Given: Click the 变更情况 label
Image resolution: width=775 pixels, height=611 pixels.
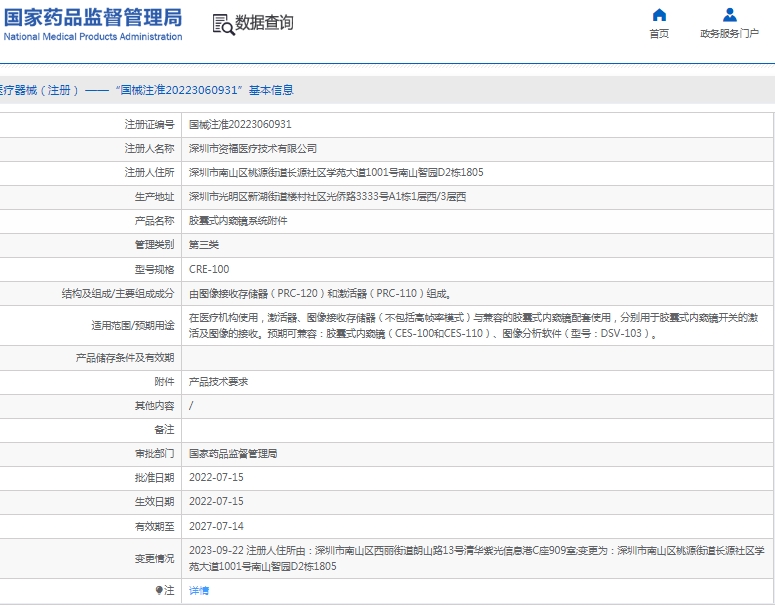Looking at the screenshot, I should pos(154,559).
